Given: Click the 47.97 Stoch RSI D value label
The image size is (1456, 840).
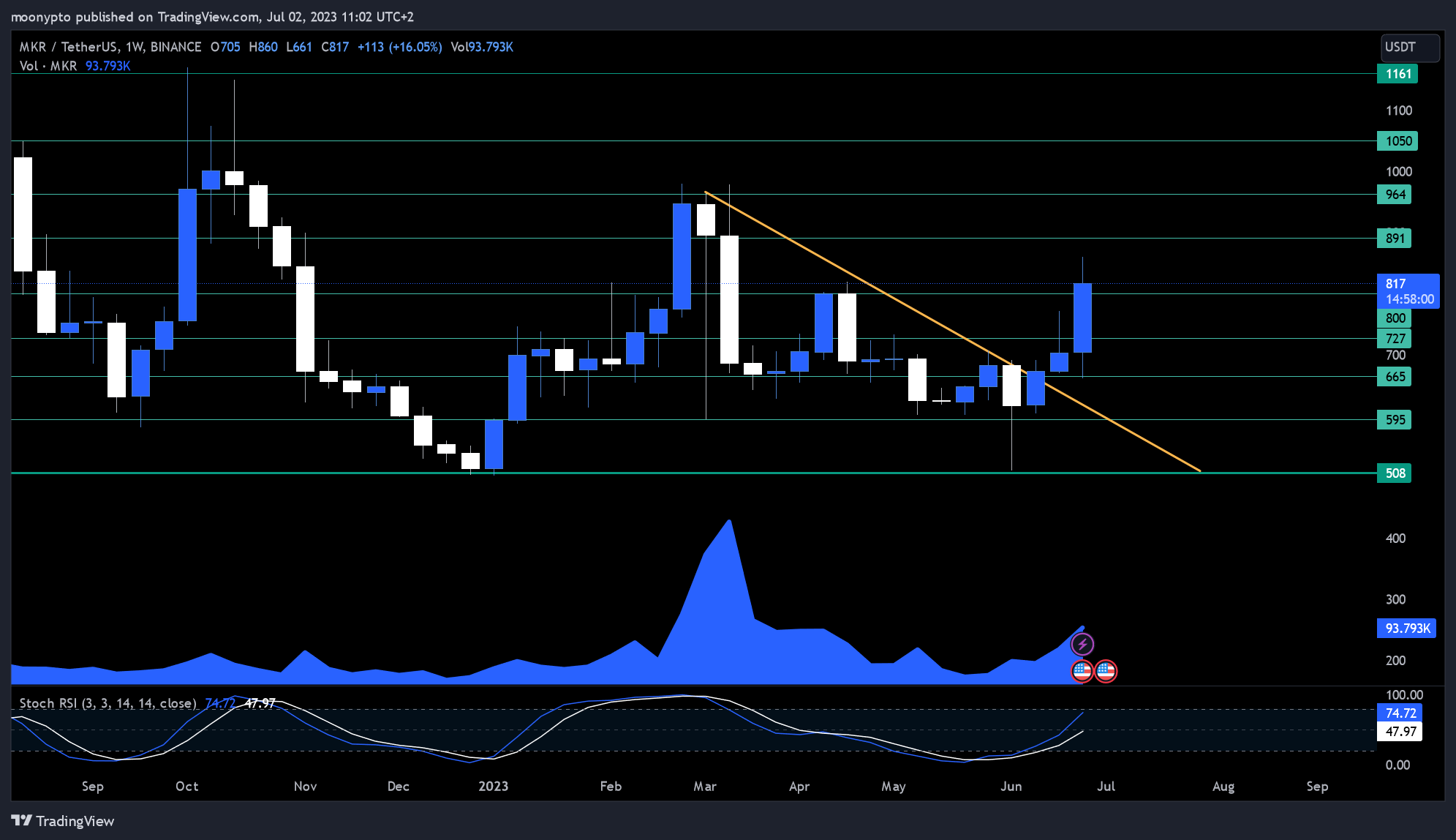Looking at the screenshot, I should (x=1400, y=732).
